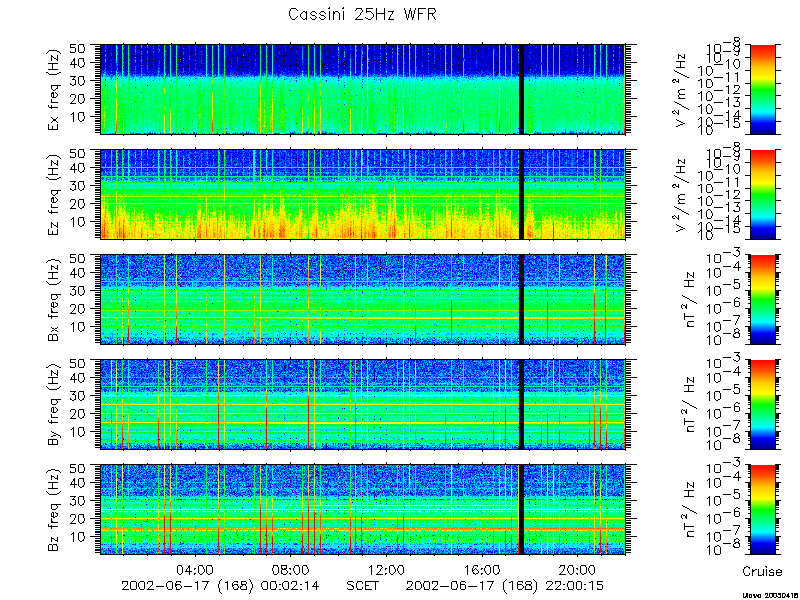Click the black data gap in the Bz panel
The width and height of the screenshot is (800, 600).
521,510
